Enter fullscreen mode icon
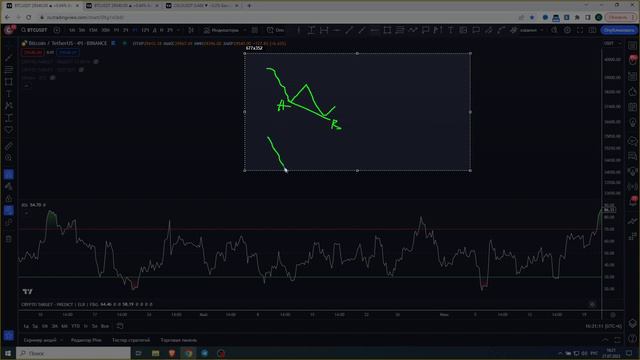The width and height of the screenshot is (640, 360). click(580, 30)
